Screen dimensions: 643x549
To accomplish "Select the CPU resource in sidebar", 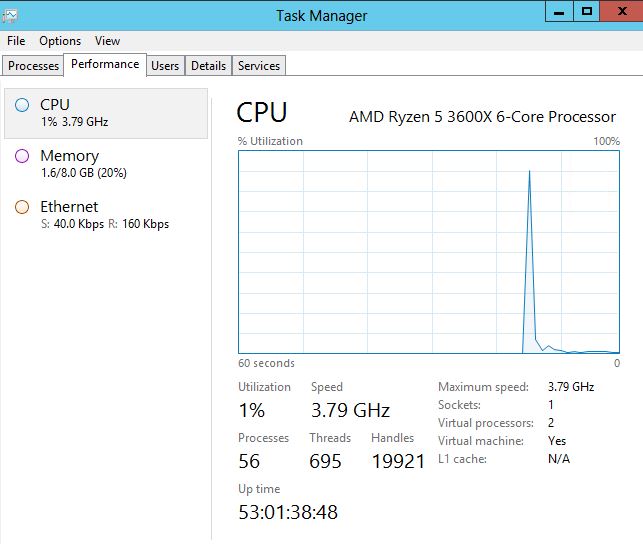I will pos(106,113).
